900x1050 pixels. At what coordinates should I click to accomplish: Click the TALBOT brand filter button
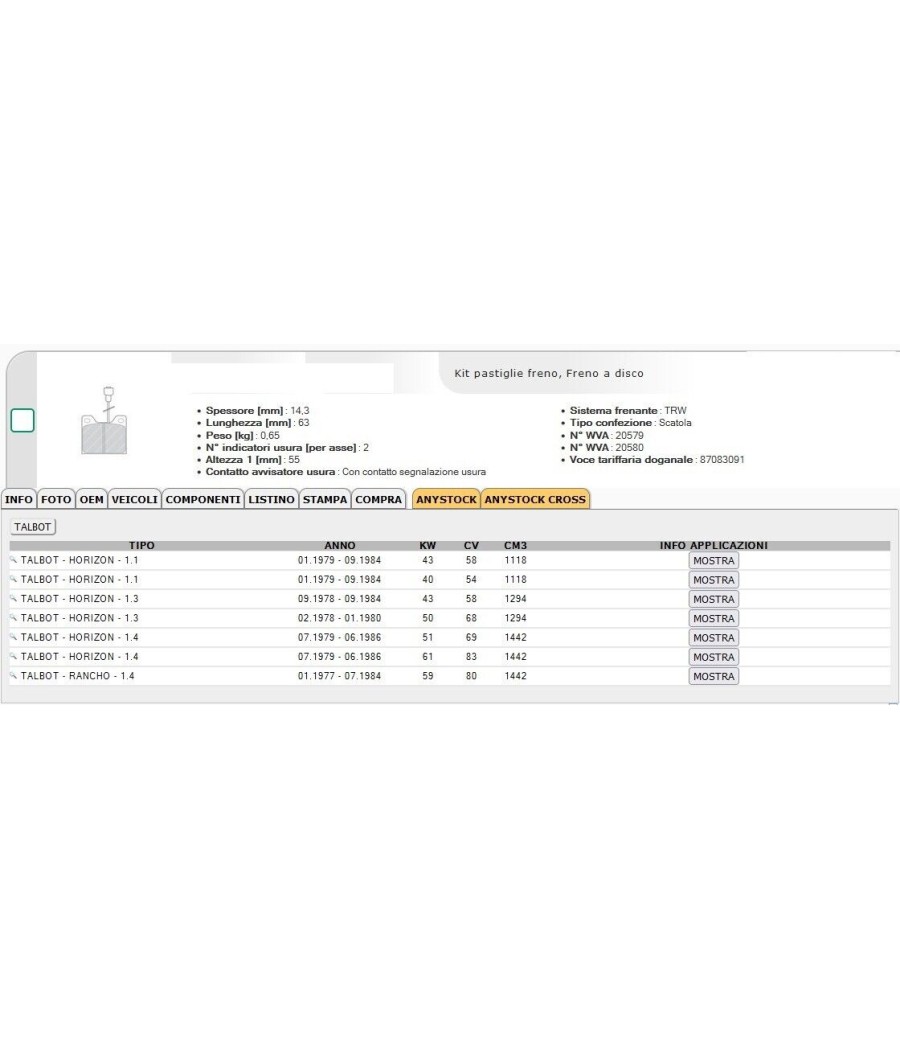pyautogui.click(x=33, y=527)
